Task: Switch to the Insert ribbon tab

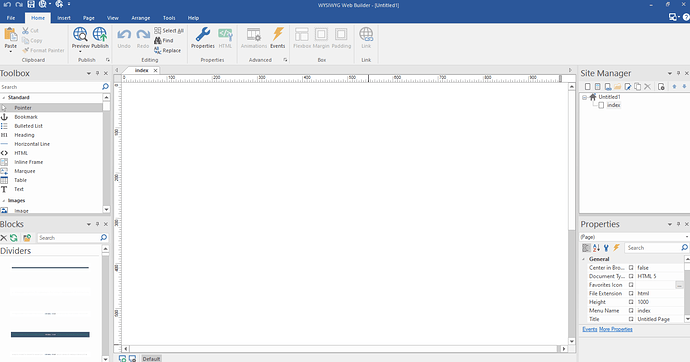Action: coord(64,18)
